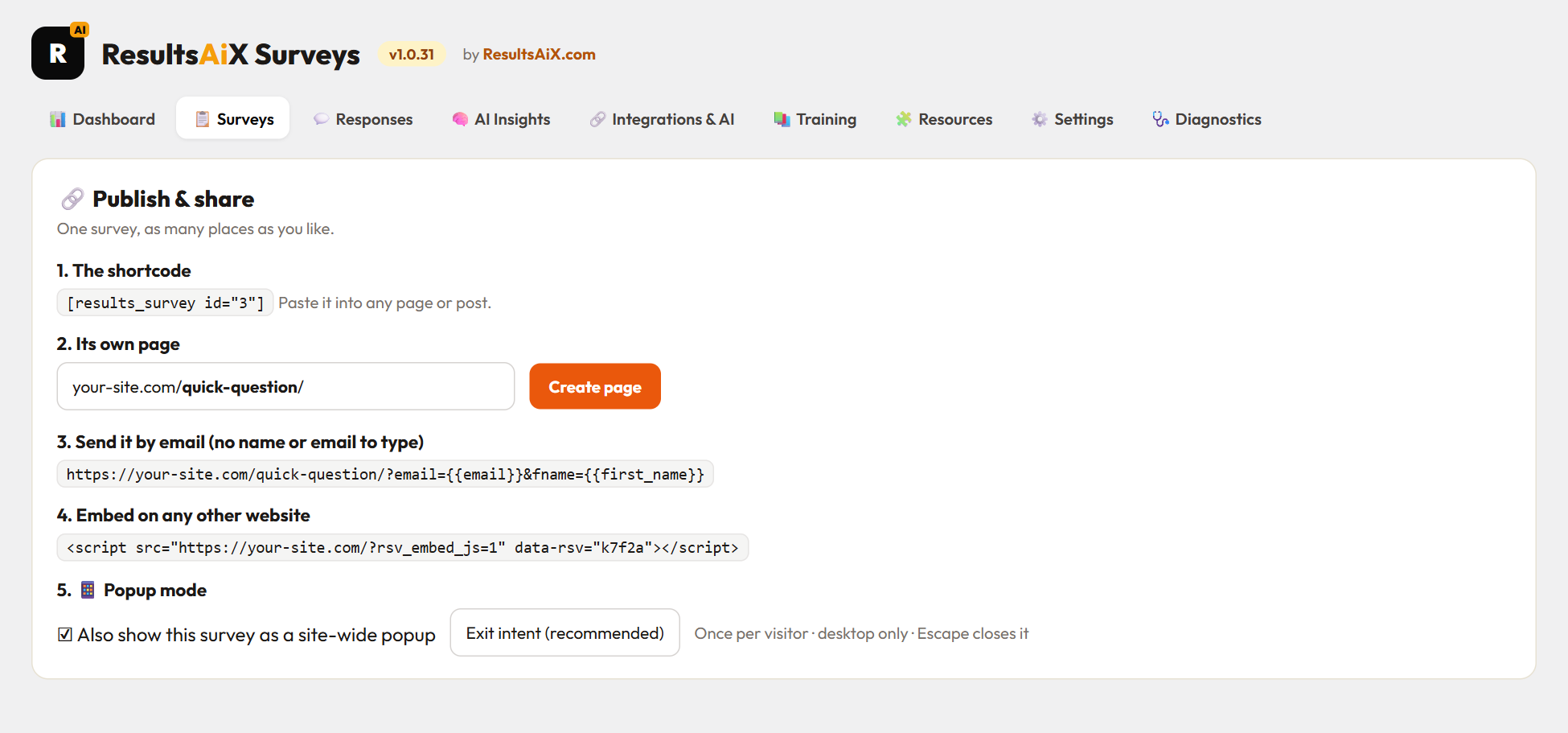This screenshot has height=733, width=1568.
Task: Switch to the Training tab
Action: click(815, 119)
